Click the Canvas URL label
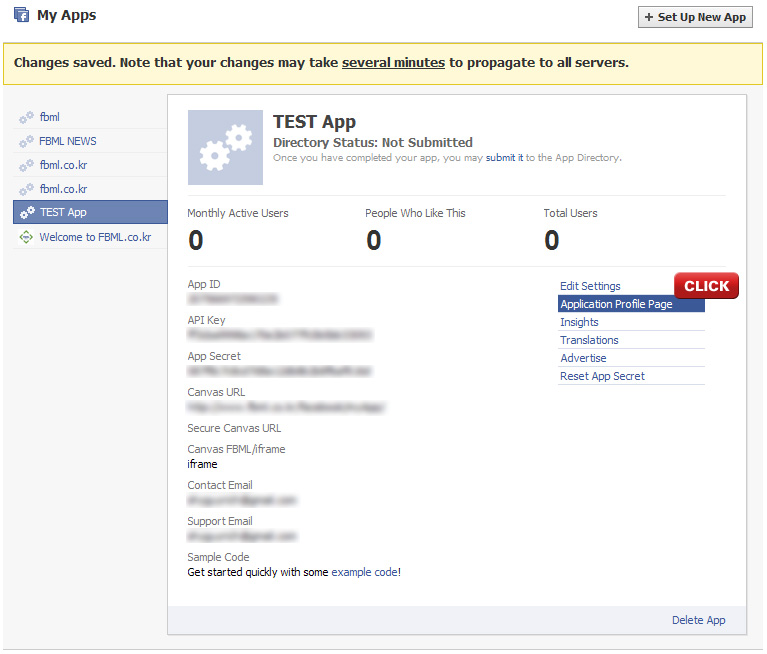This screenshot has width=767, height=654. pos(216,392)
